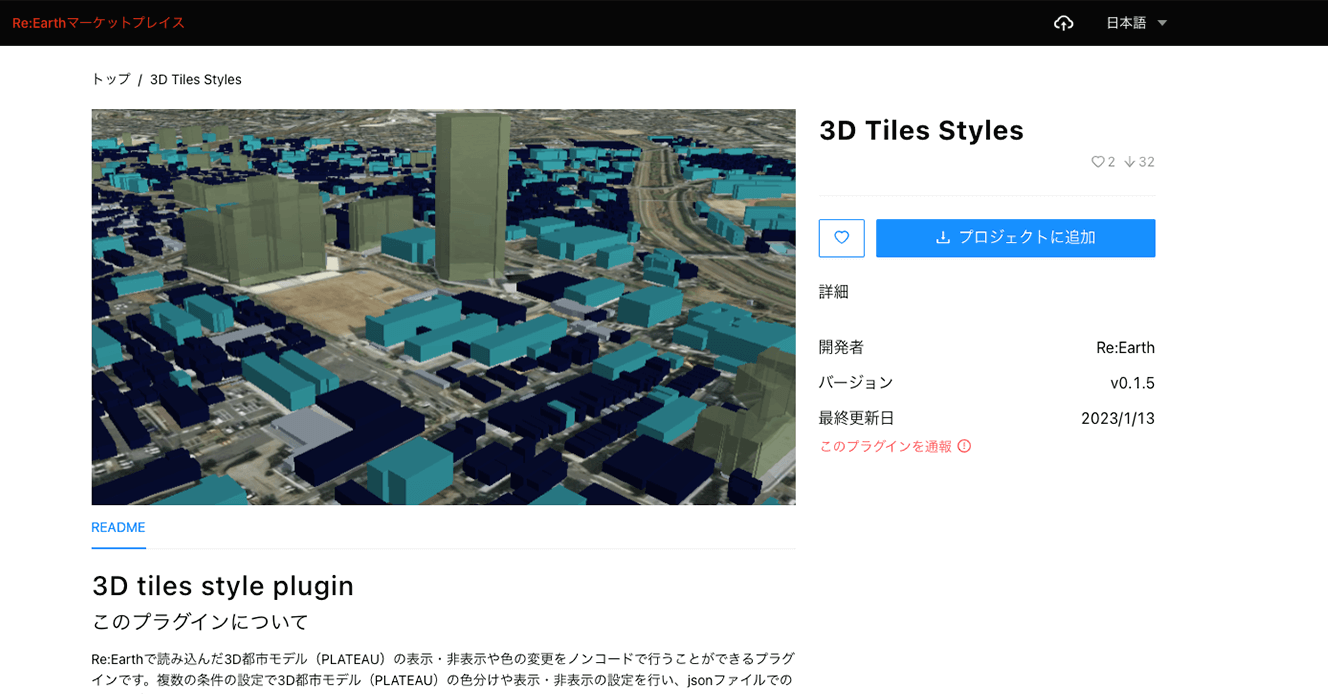
Task: Click the 詳細 section label
Action: point(834,292)
